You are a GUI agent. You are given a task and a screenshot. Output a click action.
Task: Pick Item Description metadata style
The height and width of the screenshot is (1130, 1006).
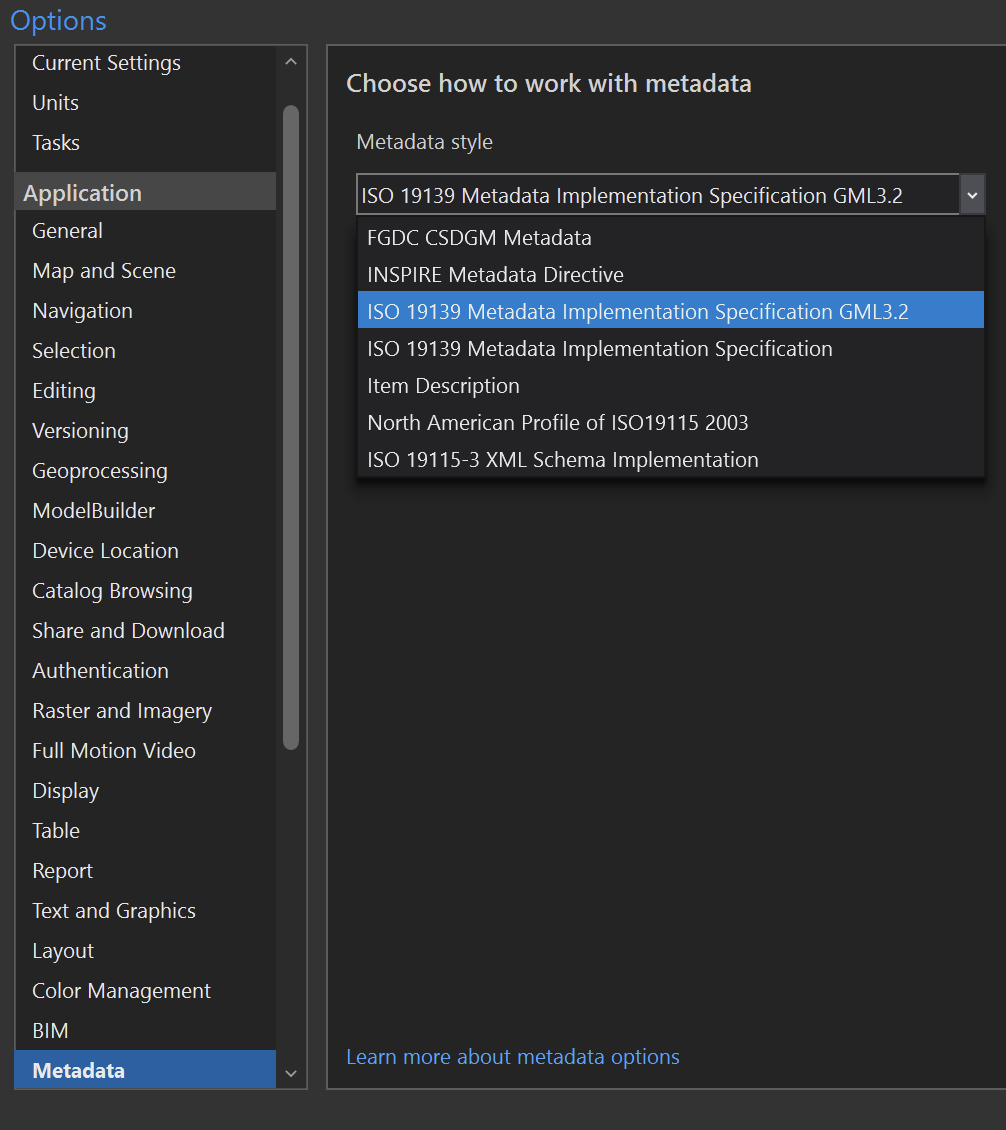pos(443,386)
